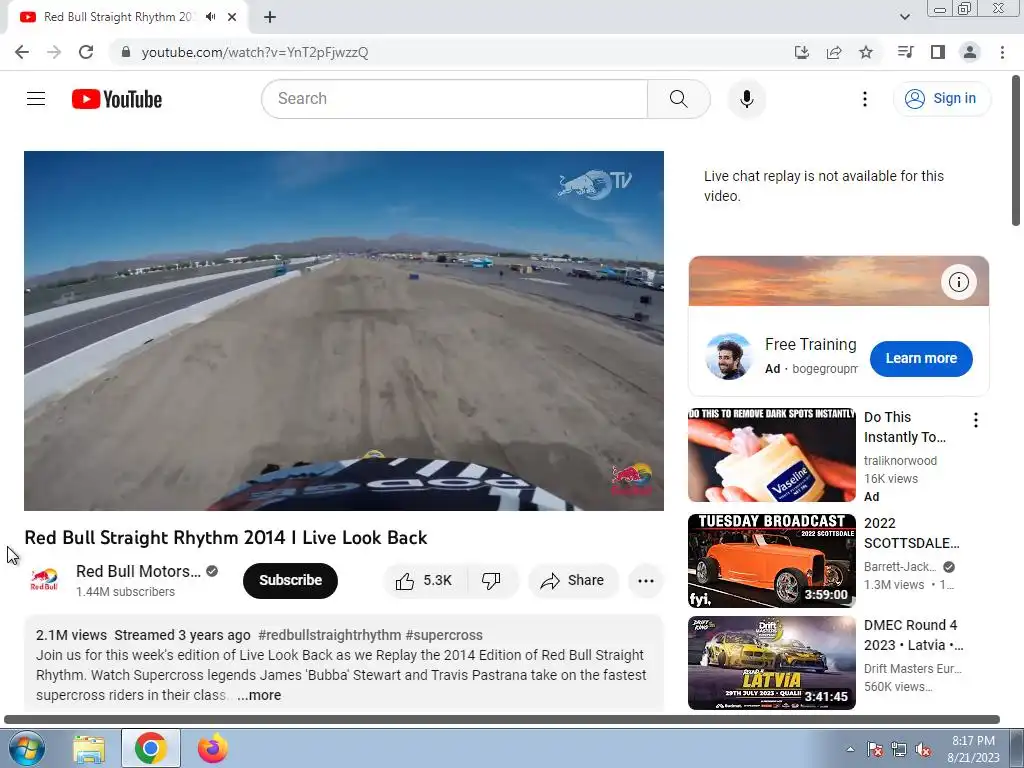
Task: Click the Sign in button
Action: (x=941, y=99)
